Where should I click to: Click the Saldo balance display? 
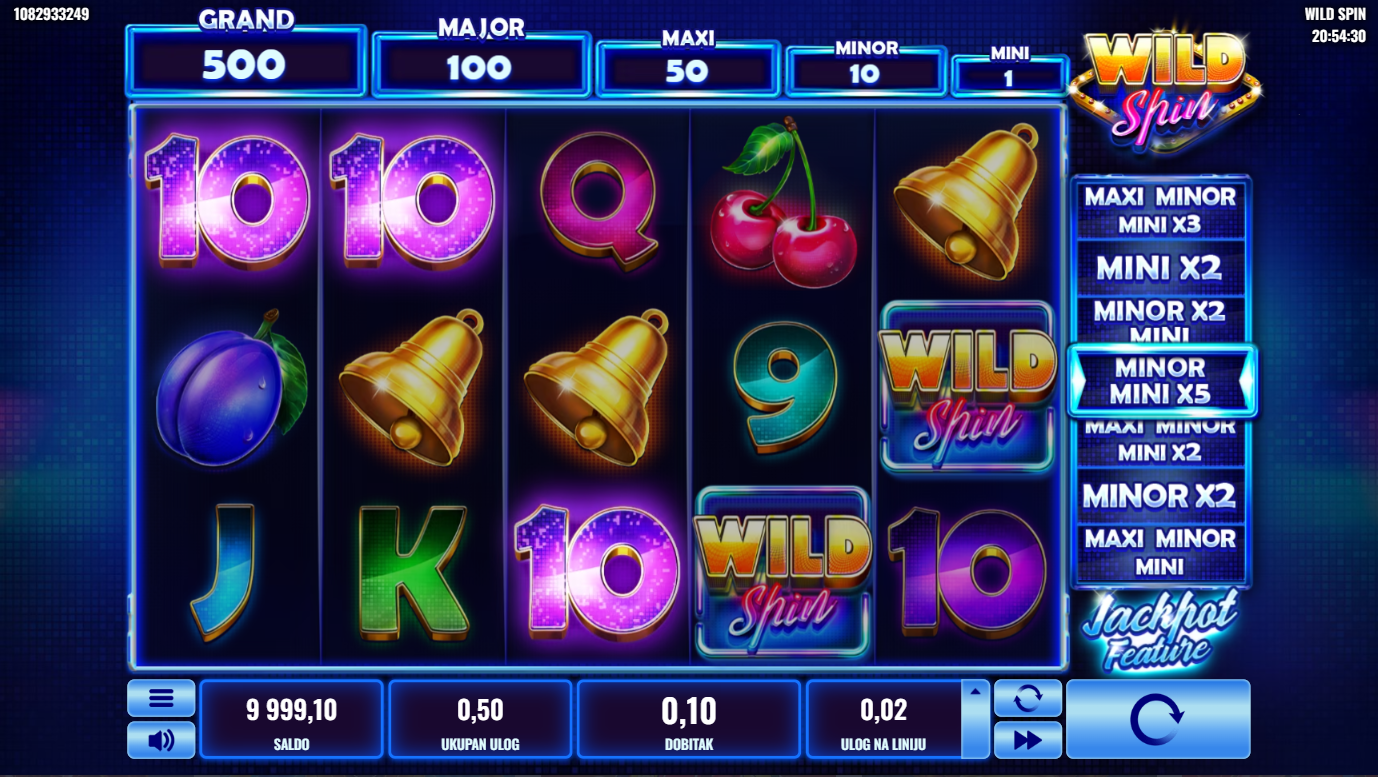pyautogui.click(x=292, y=719)
